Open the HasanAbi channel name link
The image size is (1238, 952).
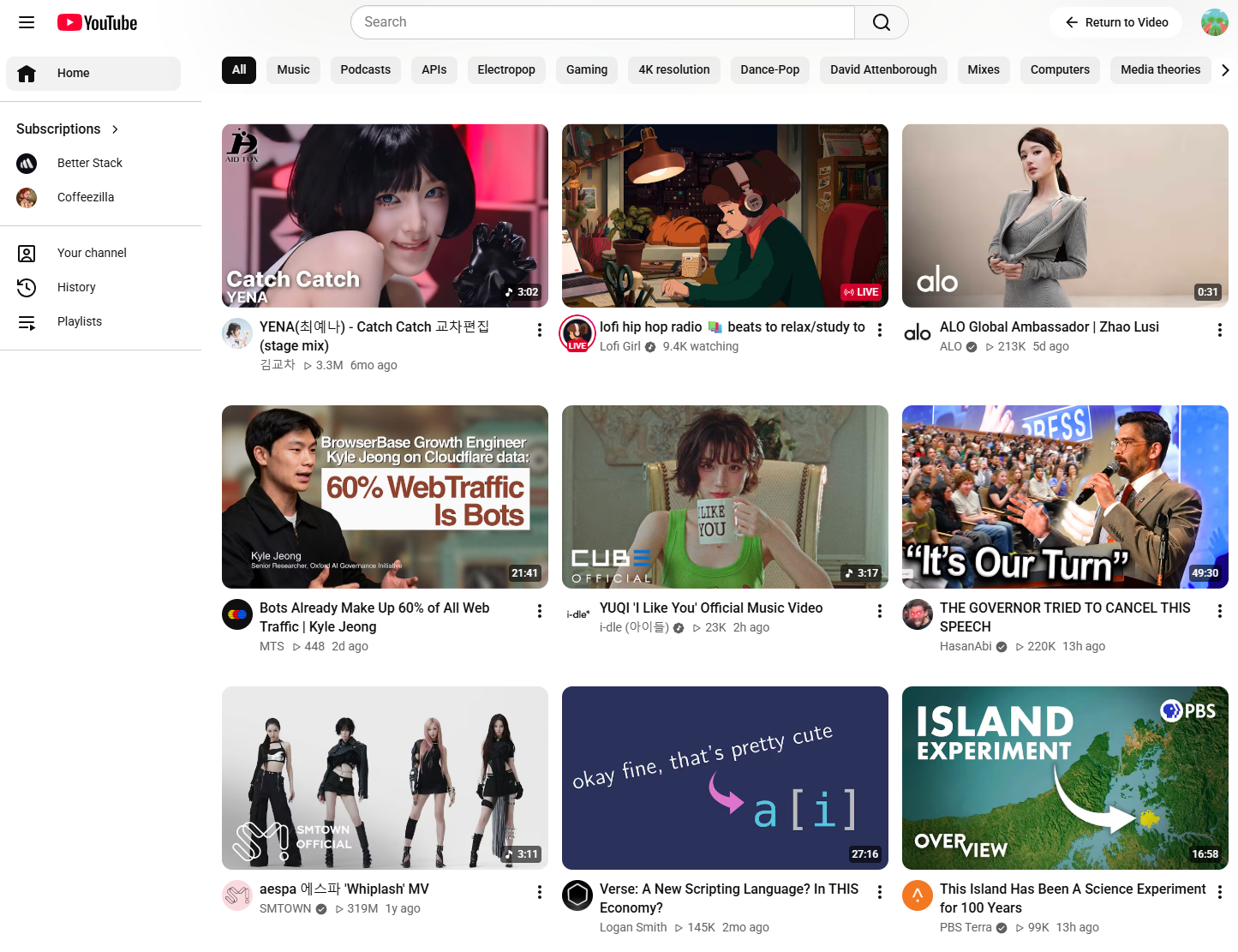click(x=966, y=647)
